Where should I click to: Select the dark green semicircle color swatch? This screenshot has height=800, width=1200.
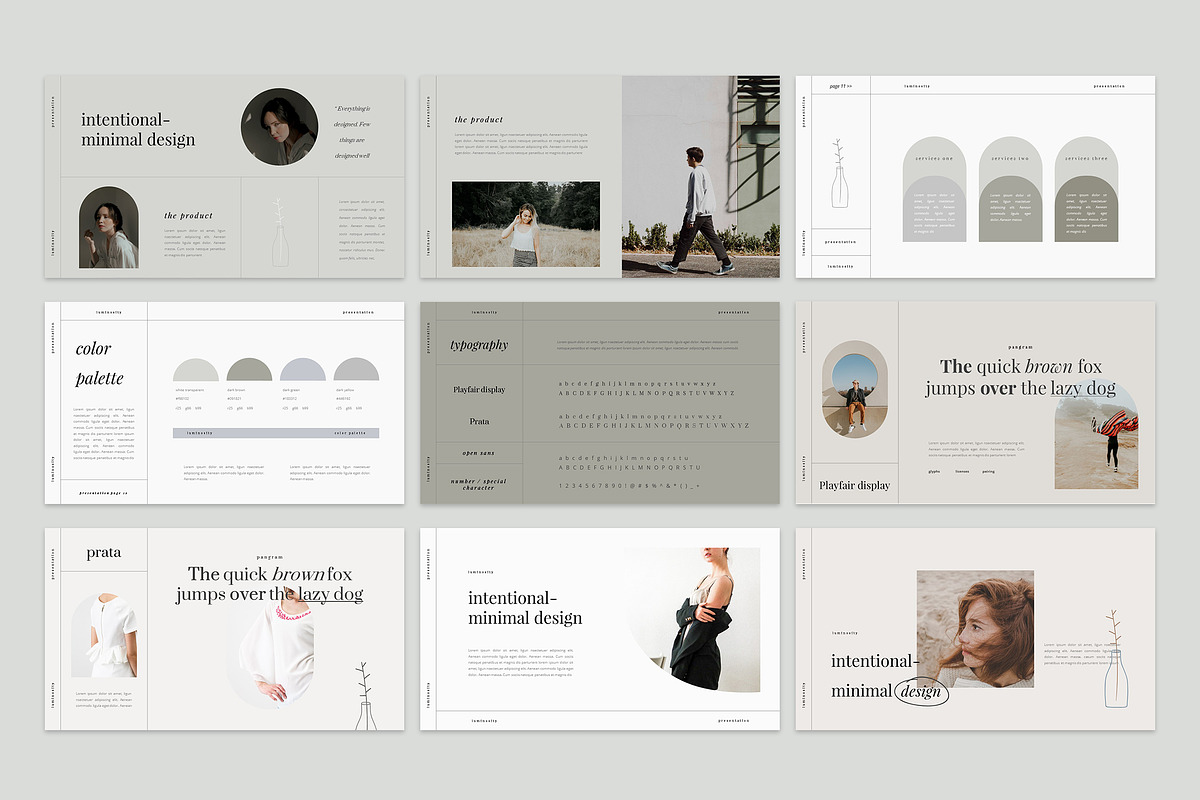point(303,369)
